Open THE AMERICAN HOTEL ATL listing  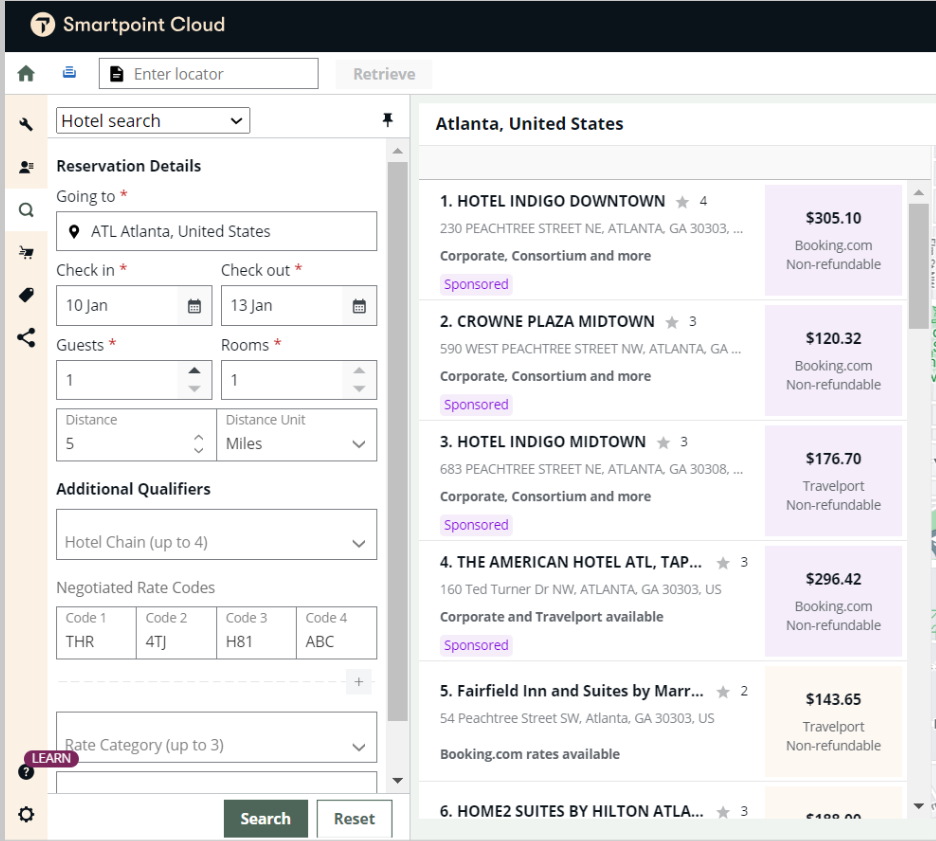coord(571,562)
